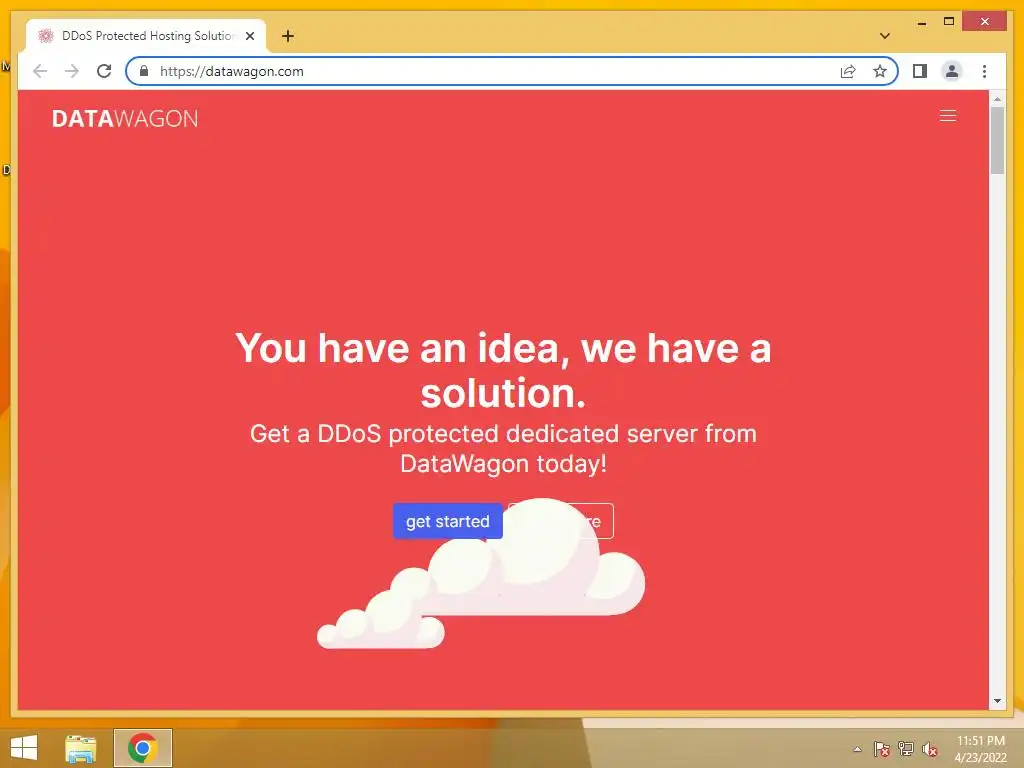This screenshot has height=768, width=1024.
Task: Open the Action Center flag icon
Action: [x=882, y=749]
